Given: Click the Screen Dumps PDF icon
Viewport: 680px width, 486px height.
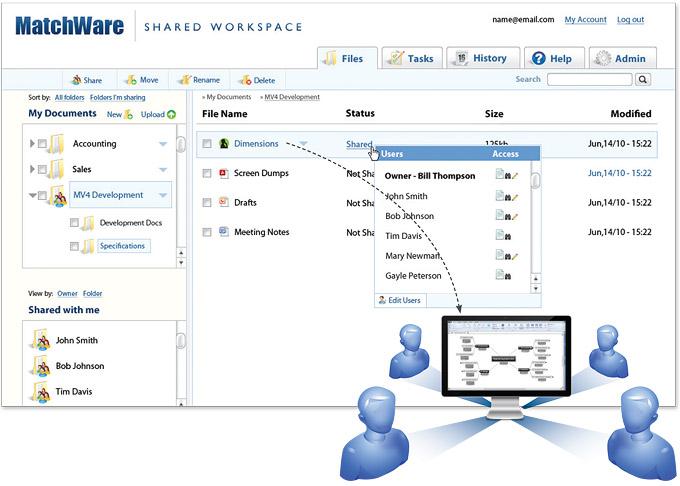Looking at the screenshot, I should coord(224,173).
